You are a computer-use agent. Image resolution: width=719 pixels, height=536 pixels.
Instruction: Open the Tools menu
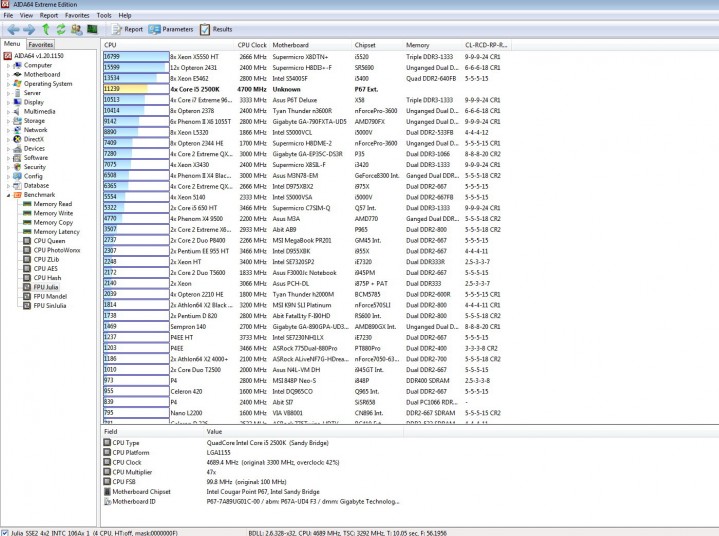point(104,15)
